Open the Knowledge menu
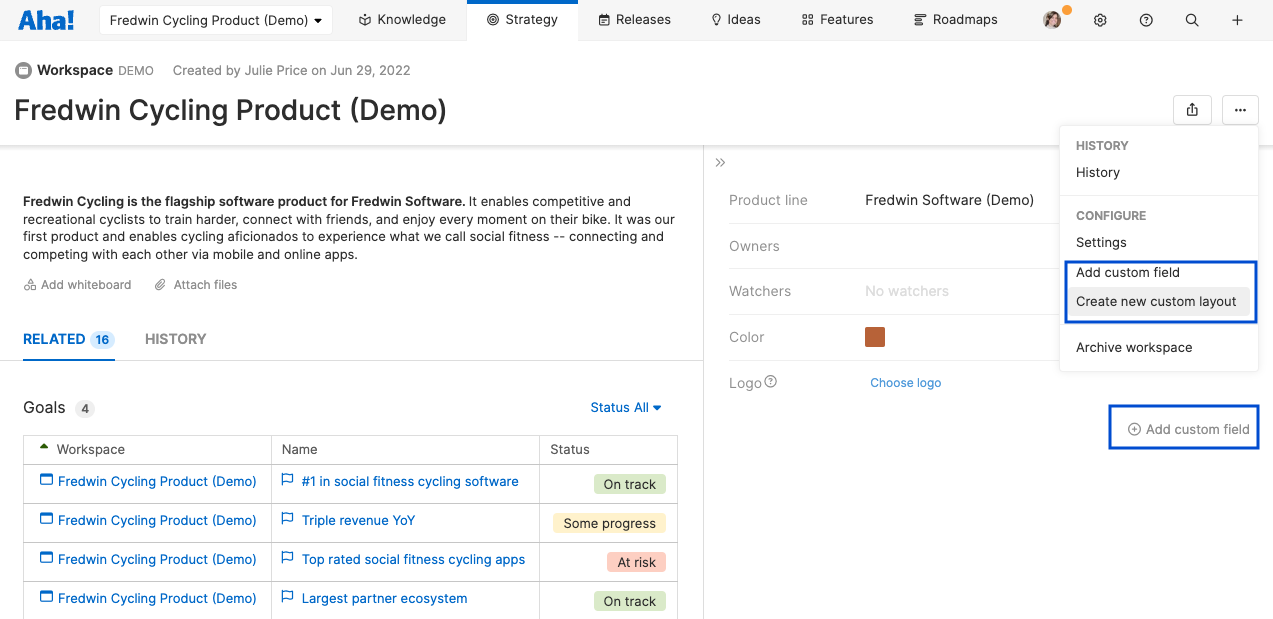This screenshot has height=619, width=1273. pos(402,20)
